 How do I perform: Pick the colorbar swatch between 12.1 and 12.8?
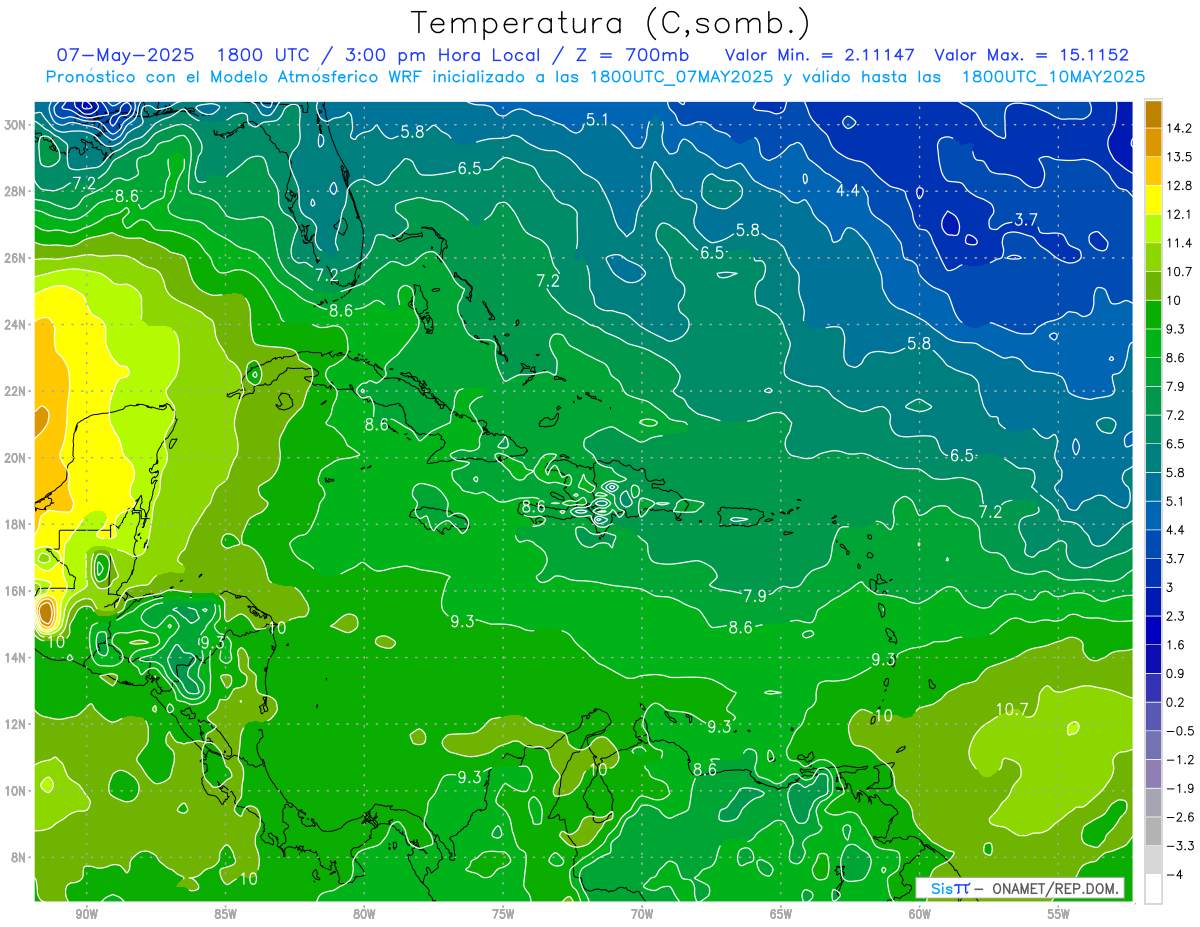point(1153,200)
